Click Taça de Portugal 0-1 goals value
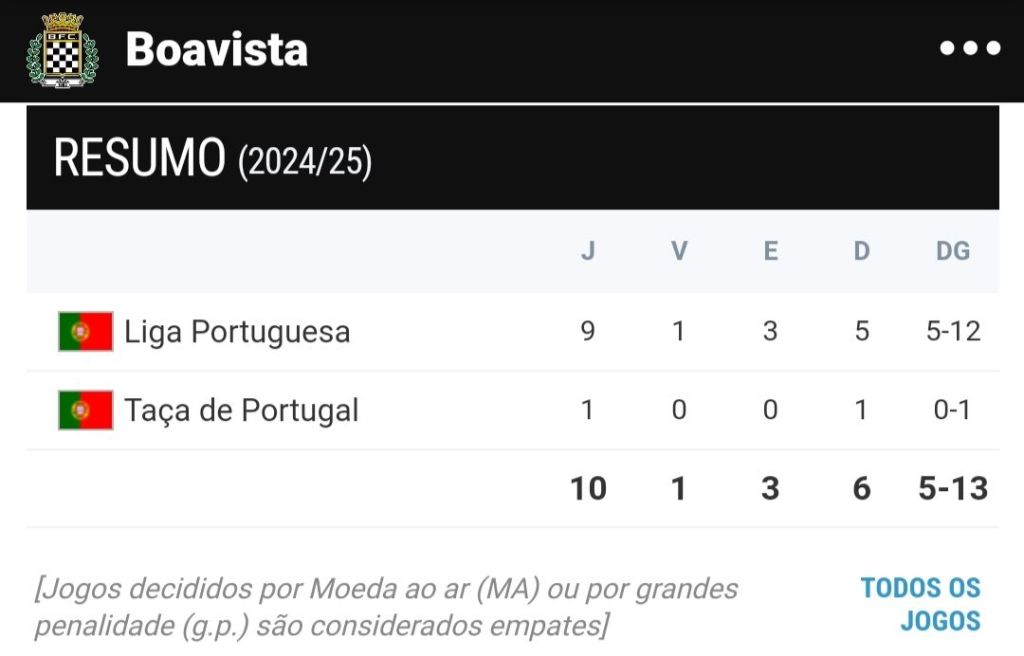This screenshot has height=656, width=1024. pos(952,410)
